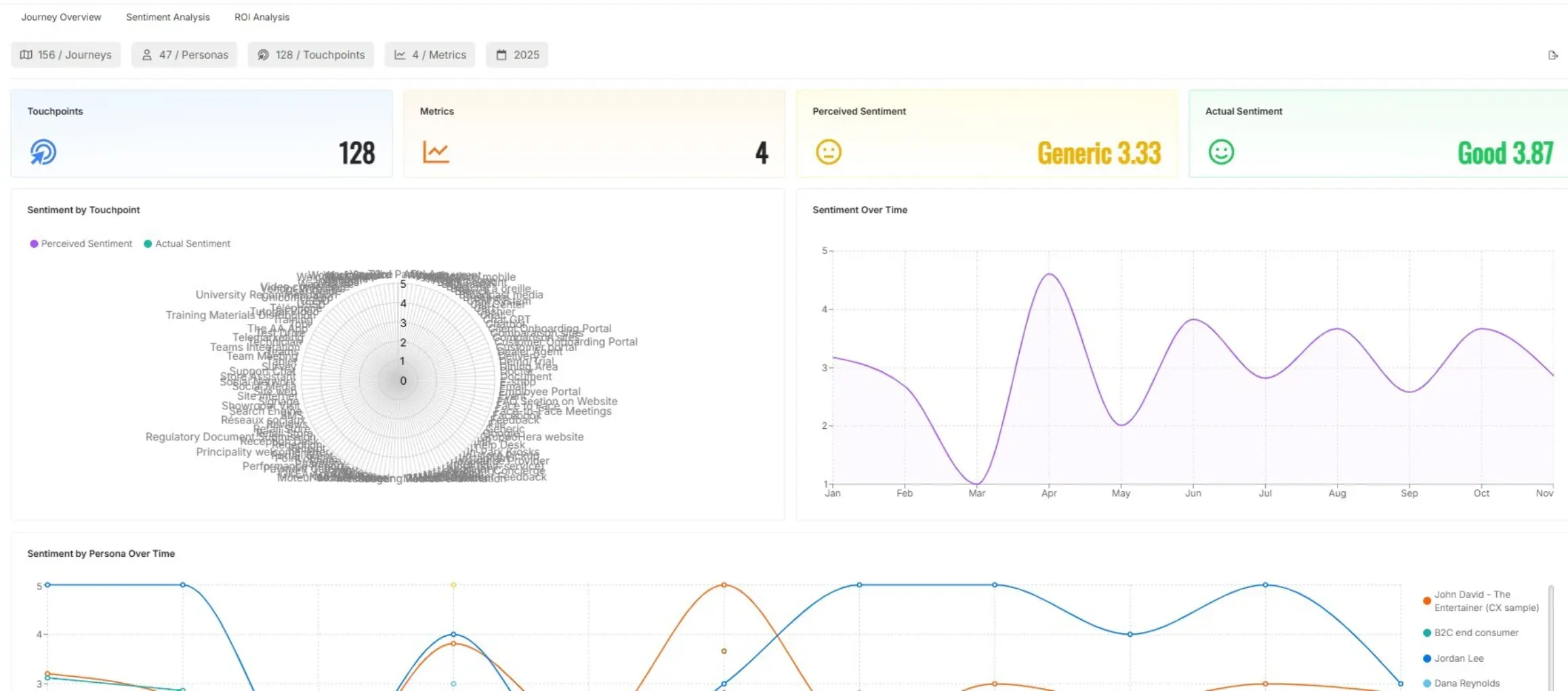This screenshot has height=691, width=1568.
Task: Click the target icon in Touchpoints chip
Action: tap(264, 55)
